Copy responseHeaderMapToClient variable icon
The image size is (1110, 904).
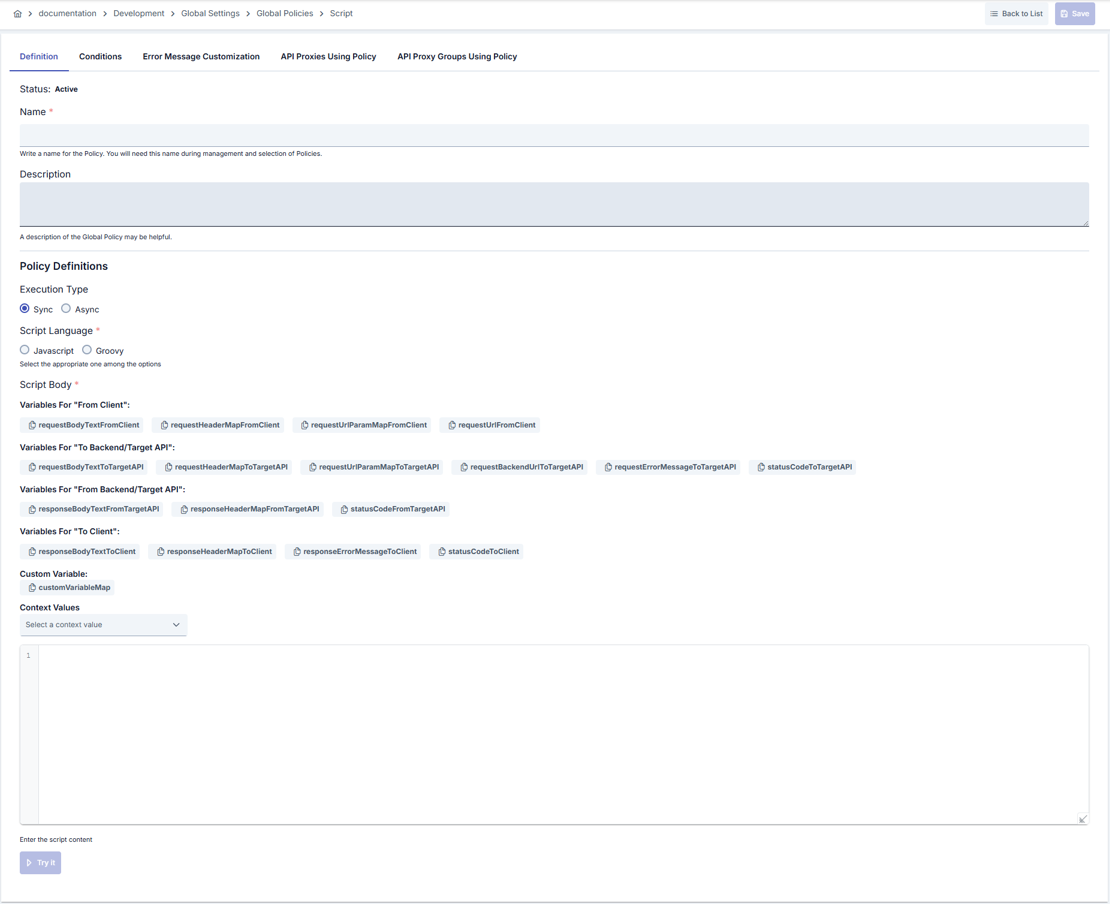[161, 551]
